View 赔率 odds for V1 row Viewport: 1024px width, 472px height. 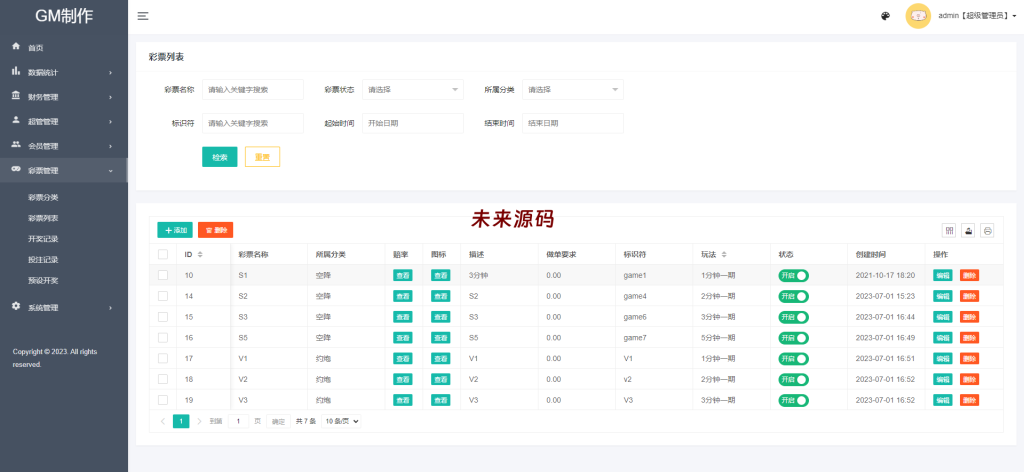click(403, 358)
